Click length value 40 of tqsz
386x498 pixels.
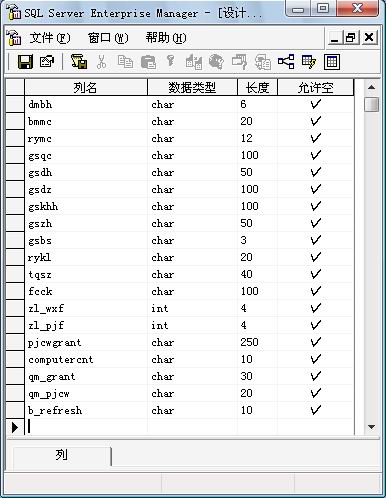coord(246,274)
